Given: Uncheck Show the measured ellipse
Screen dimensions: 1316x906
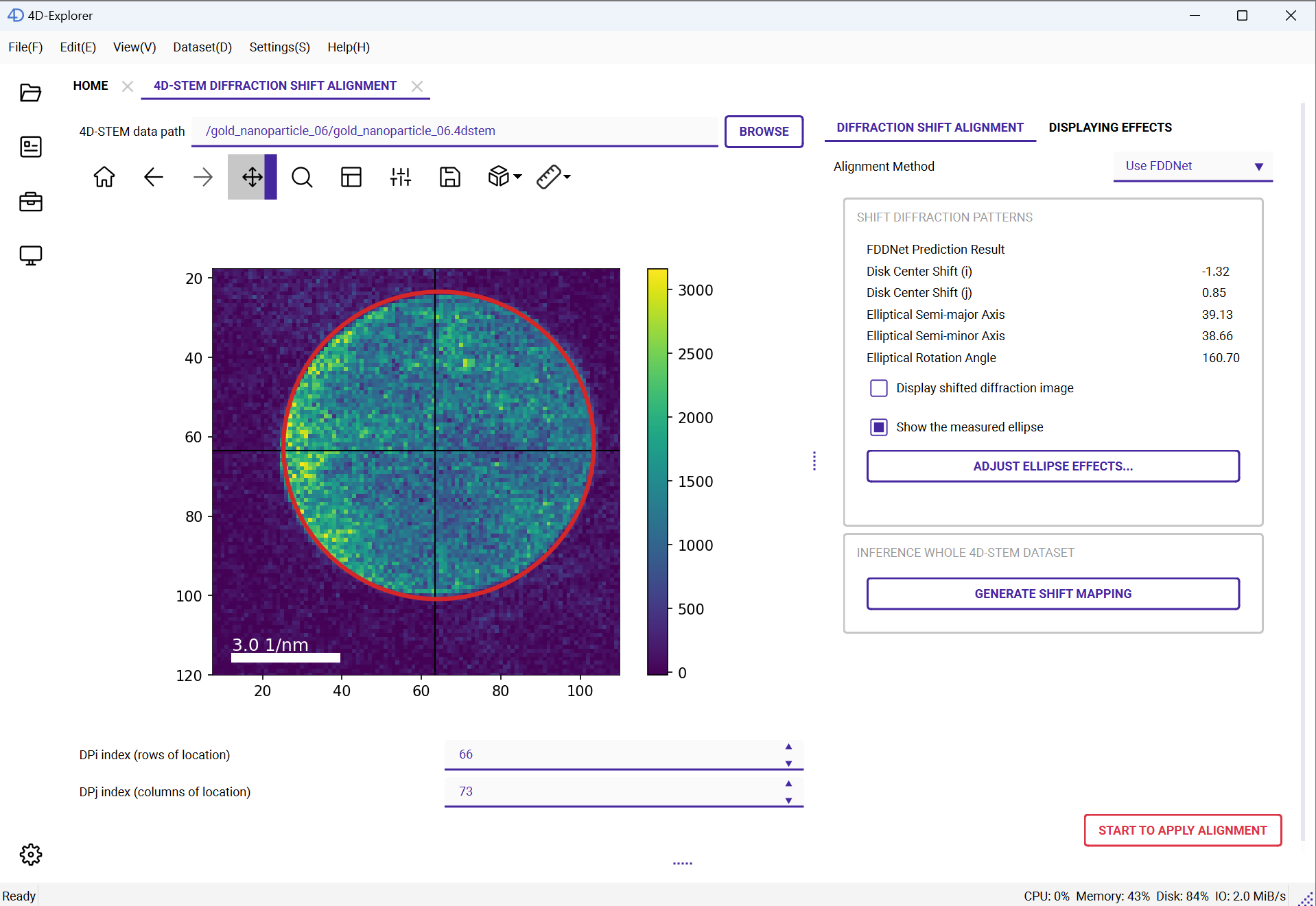Looking at the screenshot, I should pyautogui.click(x=879, y=427).
